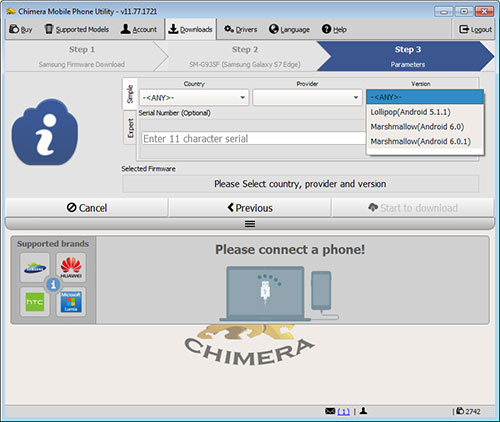Switch to the Simple vertical tab
This screenshot has width=500, height=422.
pos(130,94)
